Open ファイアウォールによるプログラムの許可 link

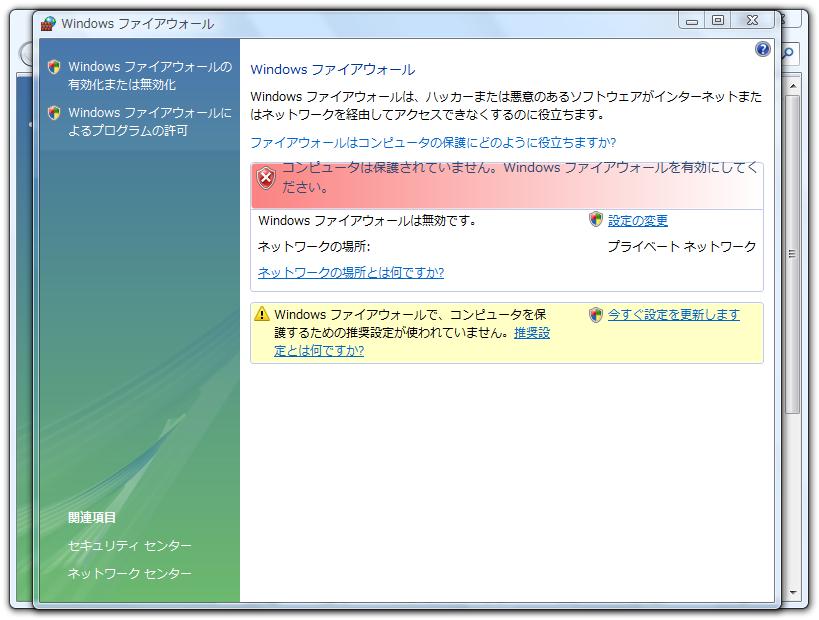tap(150, 122)
